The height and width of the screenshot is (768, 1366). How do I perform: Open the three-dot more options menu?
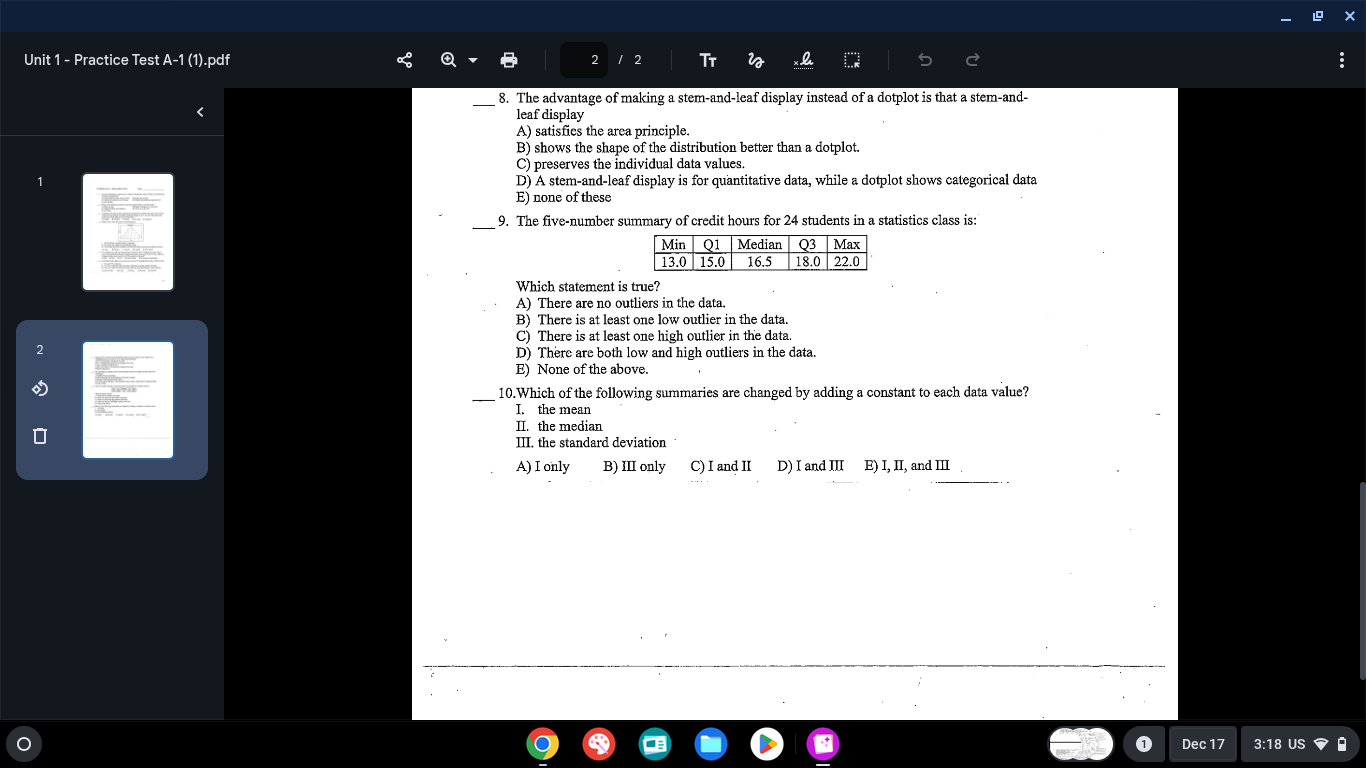(1341, 60)
